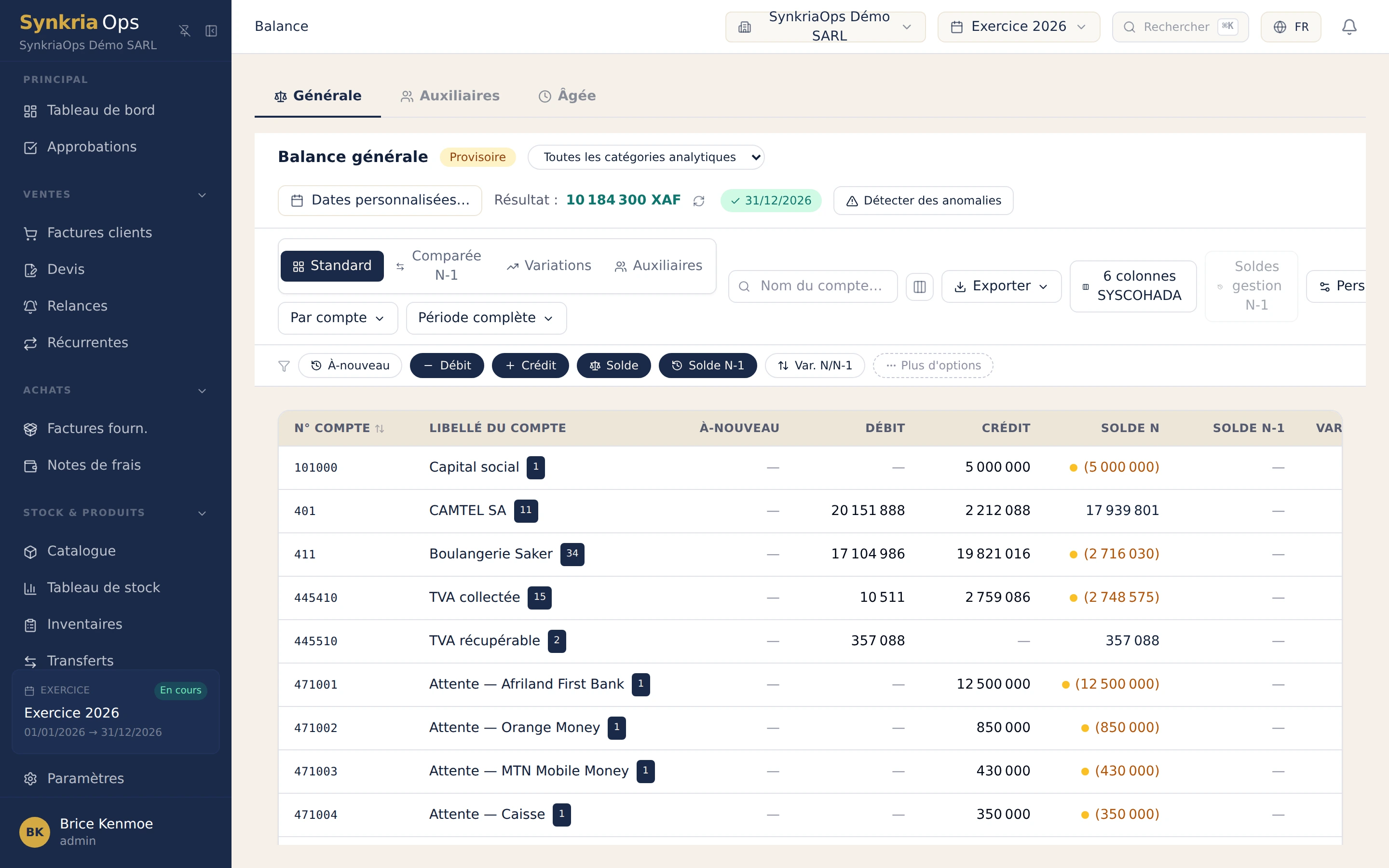Image resolution: width=1389 pixels, height=868 pixels.
Task: Click the refresh result icon
Action: (698, 201)
